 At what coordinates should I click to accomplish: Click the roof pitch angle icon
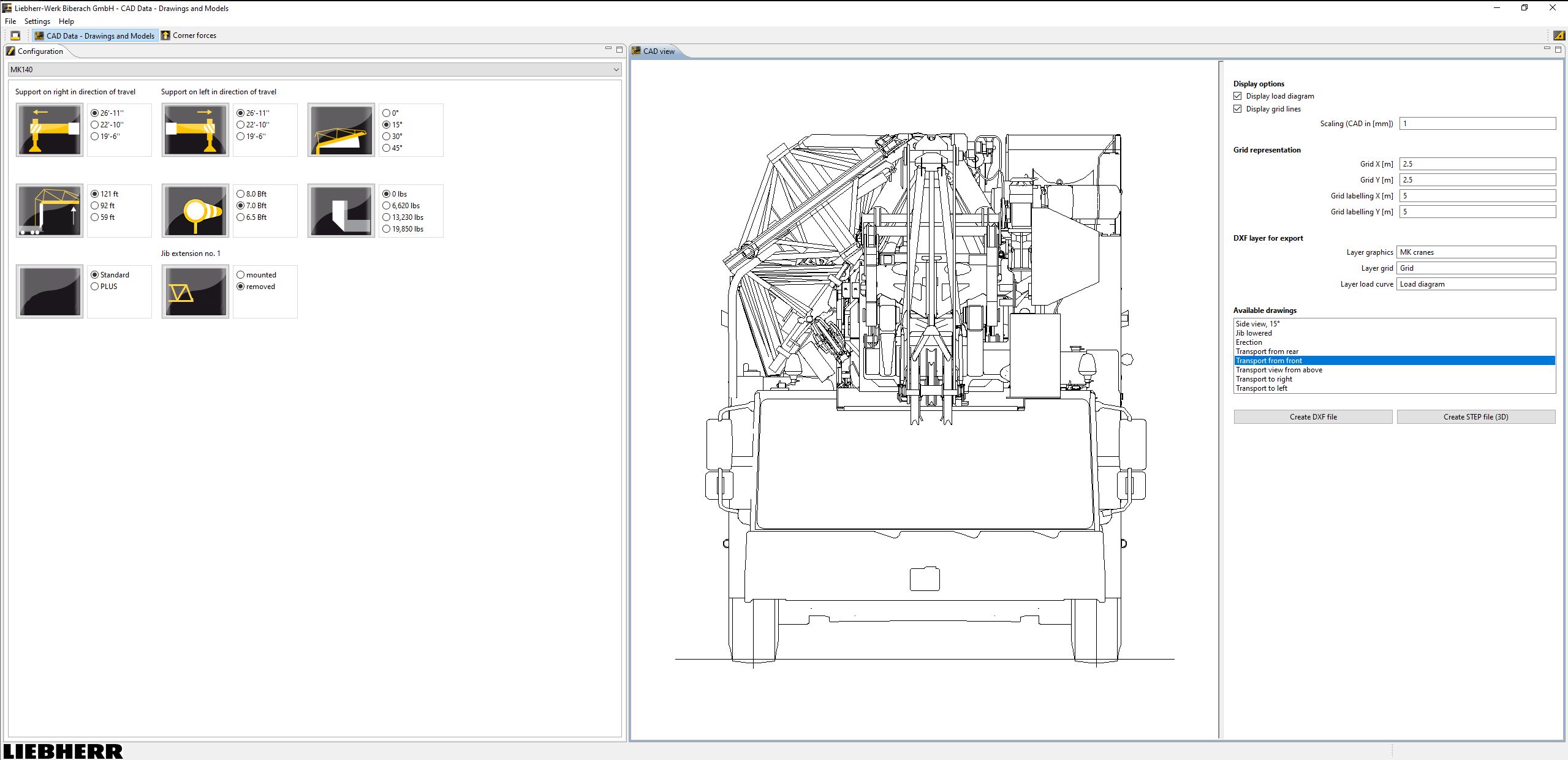pyautogui.click(x=340, y=129)
